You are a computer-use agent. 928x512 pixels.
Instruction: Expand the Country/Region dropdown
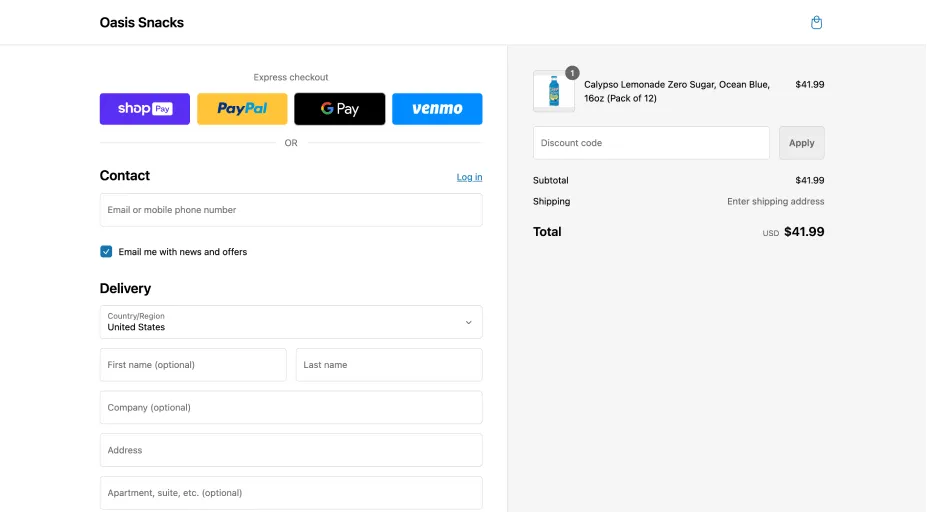291,322
